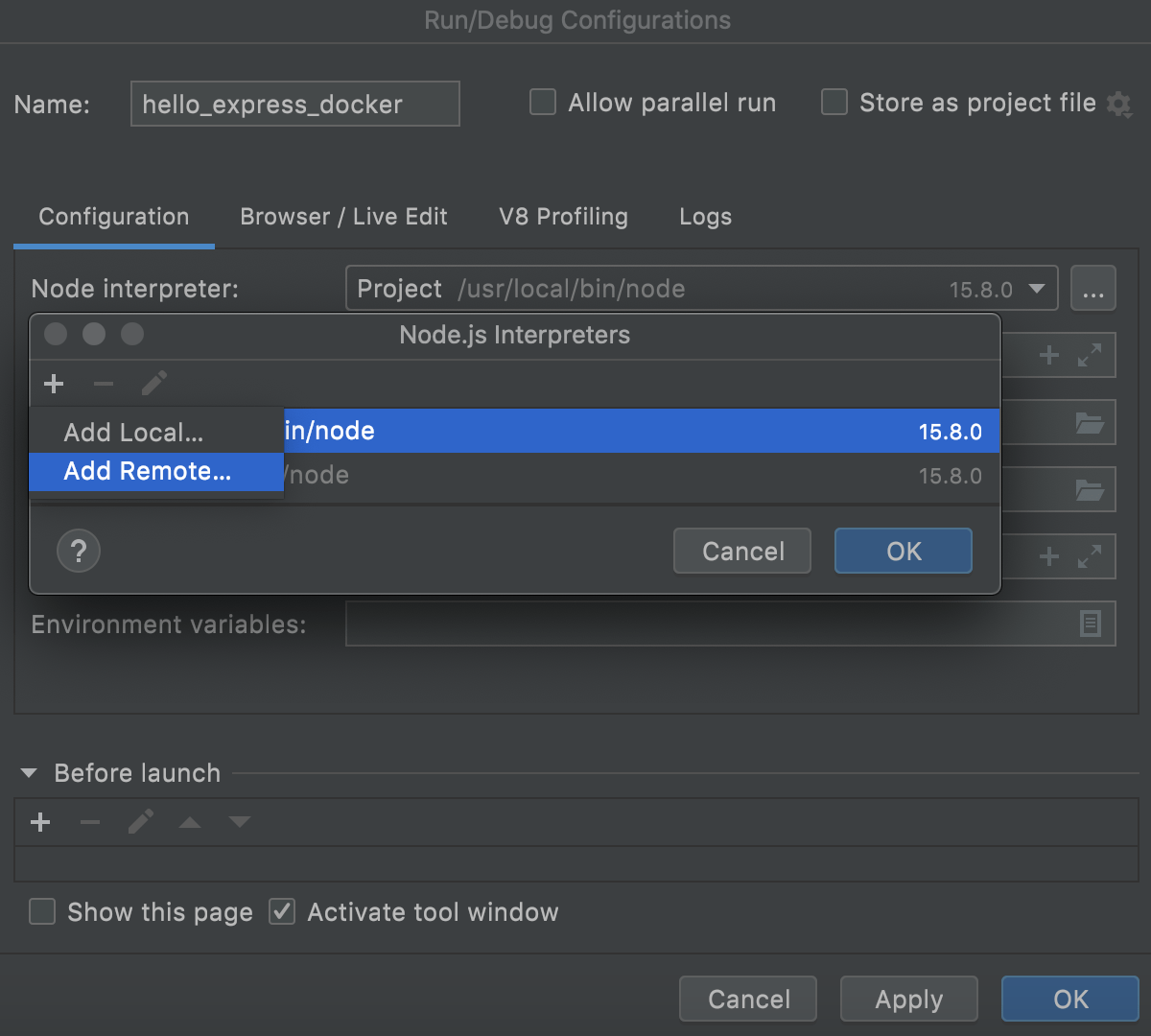Open the Environment variables editor icon
The height and width of the screenshot is (1036, 1151).
pos(1091,624)
